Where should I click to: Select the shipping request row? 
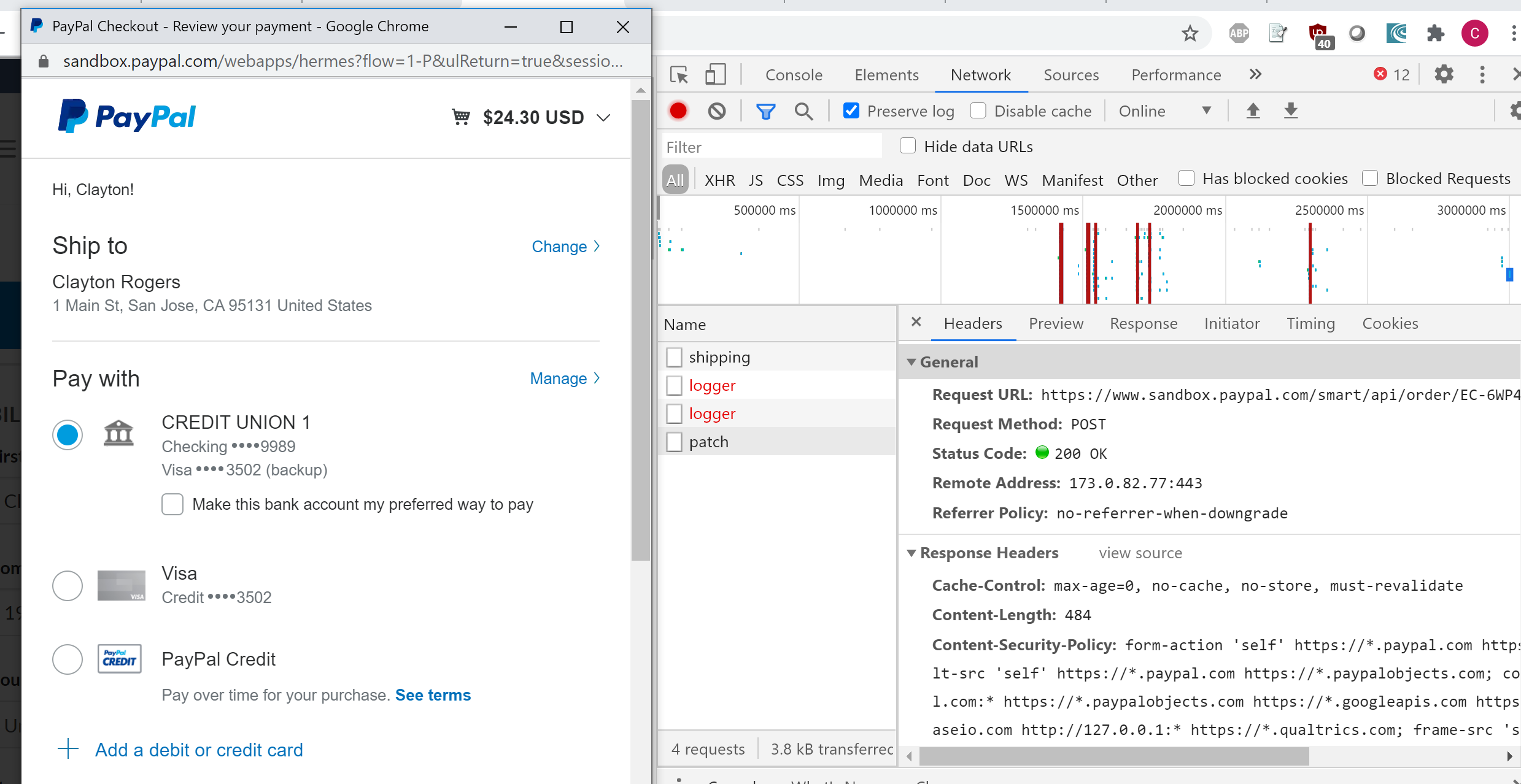point(778,357)
